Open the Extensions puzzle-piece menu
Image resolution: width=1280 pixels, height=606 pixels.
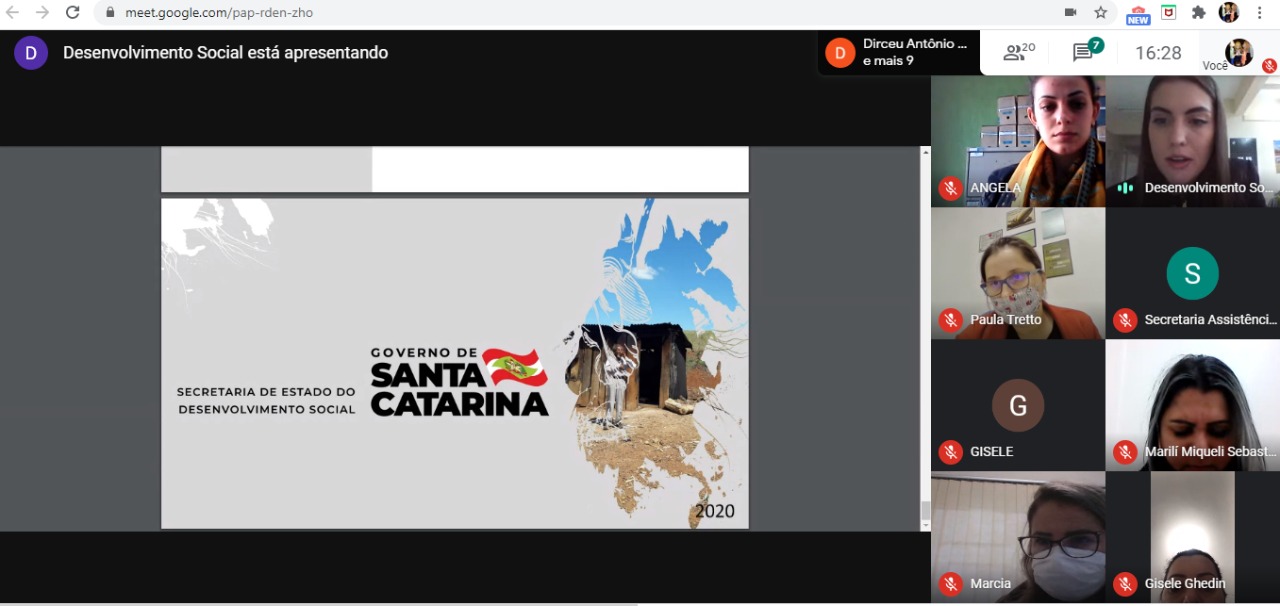pos(1198,13)
